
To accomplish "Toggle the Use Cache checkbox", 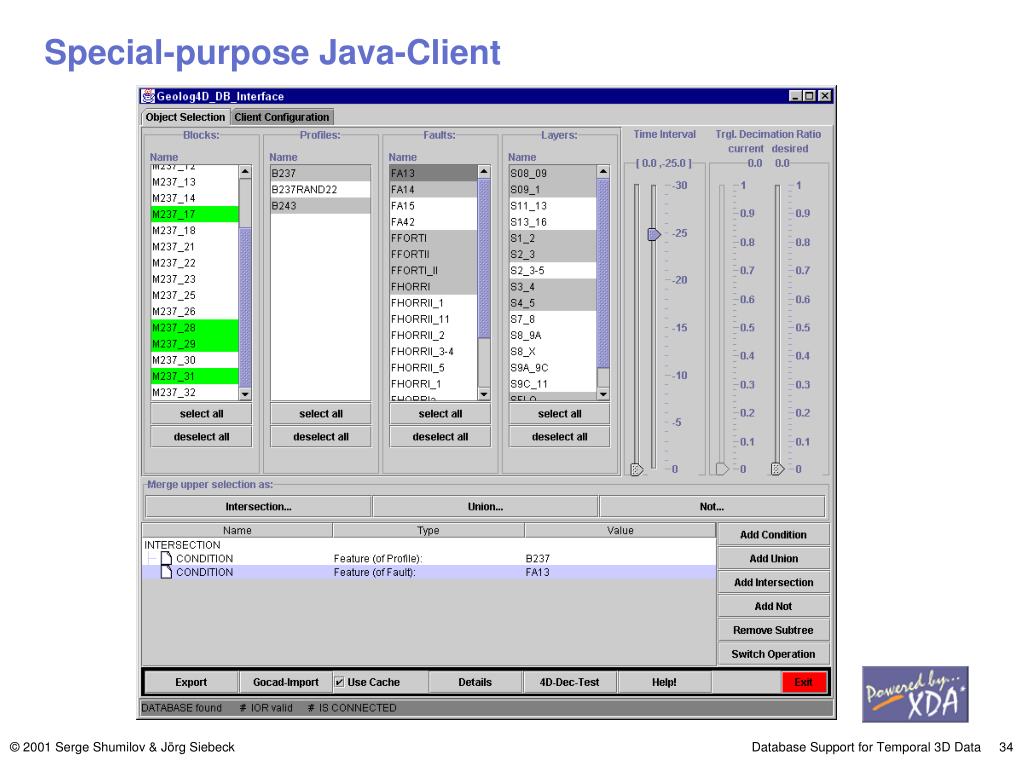I will pos(340,682).
